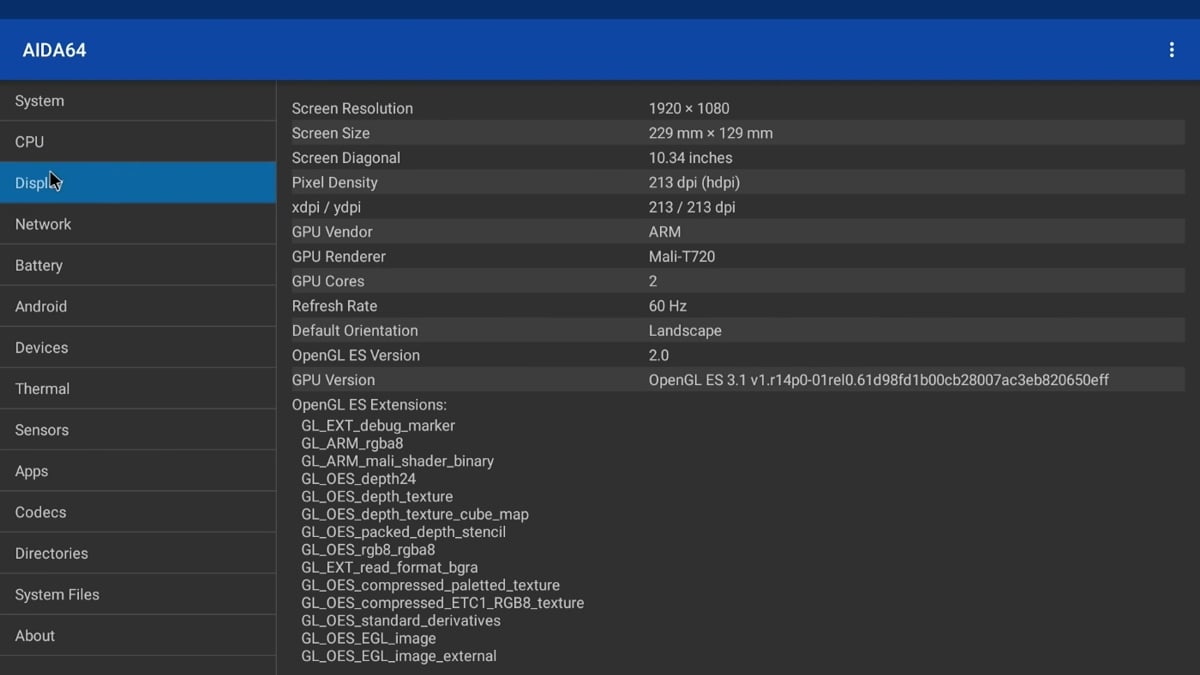Go to Network information
1200x675 pixels.
43,224
